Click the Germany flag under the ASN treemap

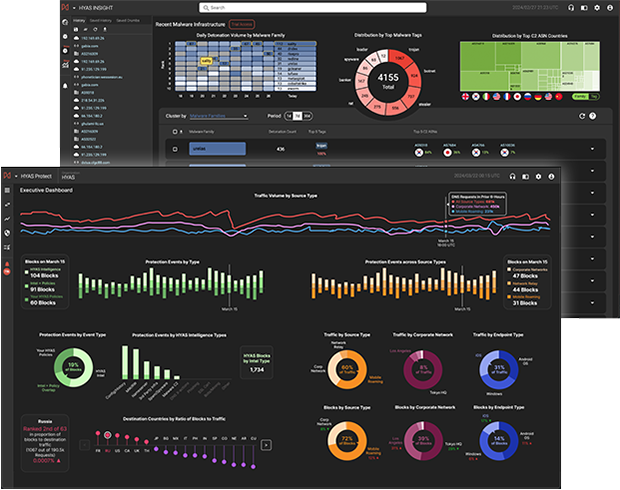(x=538, y=96)
